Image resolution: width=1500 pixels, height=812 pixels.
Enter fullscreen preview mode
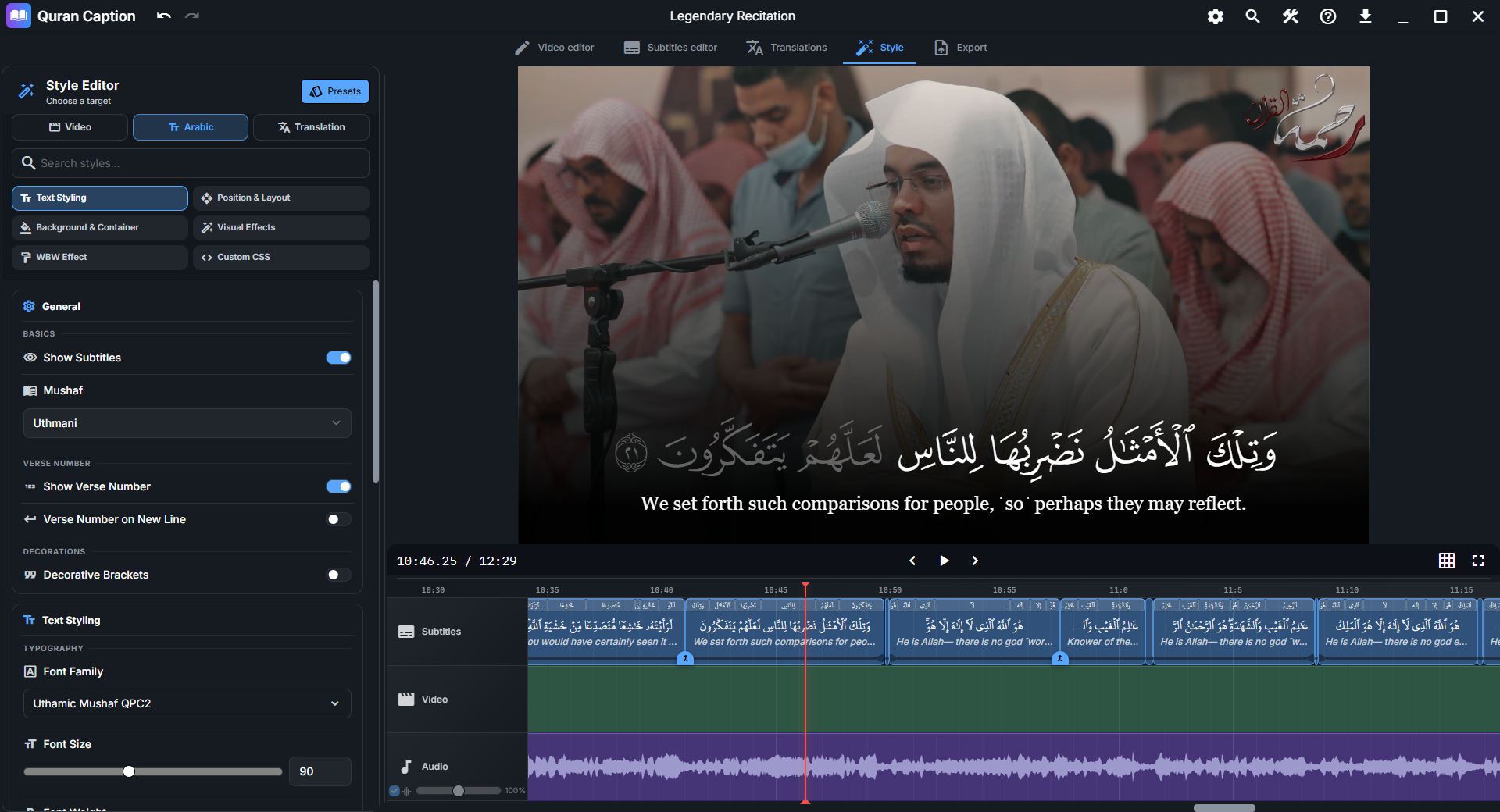pos(1478,561)
